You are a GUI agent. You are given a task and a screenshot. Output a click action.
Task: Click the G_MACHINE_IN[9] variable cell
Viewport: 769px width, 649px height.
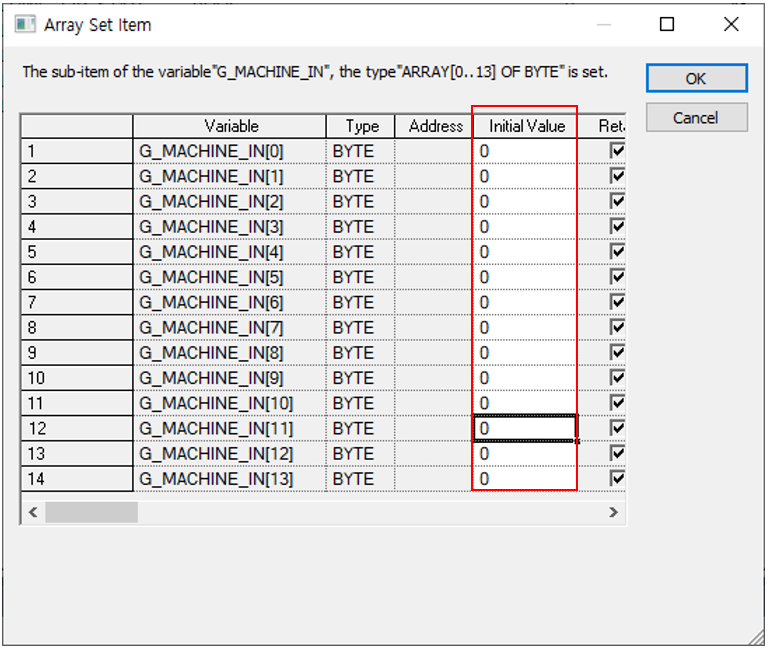pyautogui.click(x=230, y=378)
